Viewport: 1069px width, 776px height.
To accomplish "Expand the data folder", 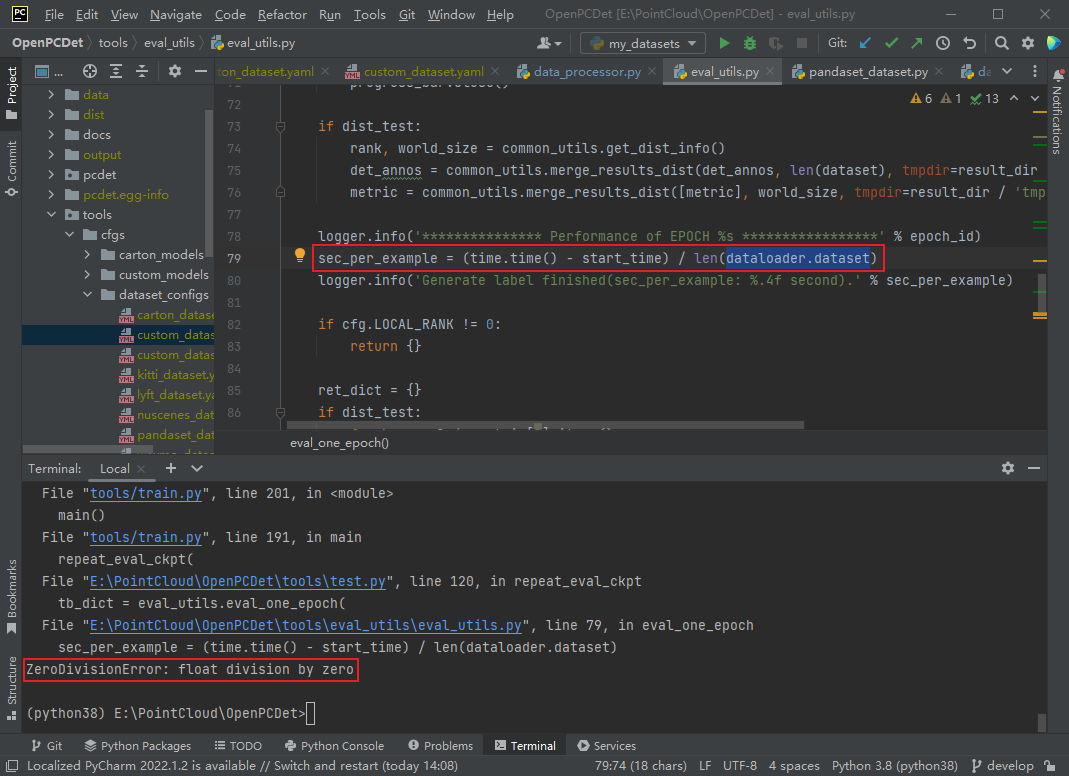I will [x=51, y=95].
